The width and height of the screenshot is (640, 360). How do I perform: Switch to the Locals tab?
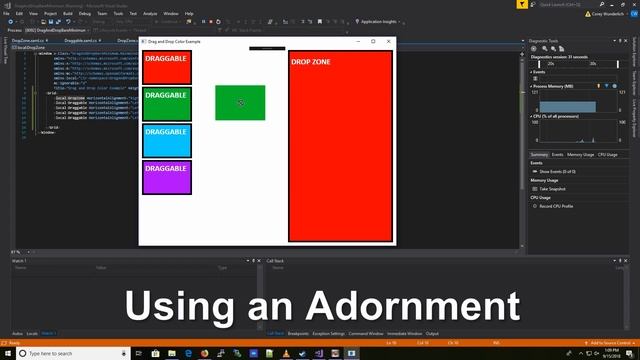coord(32,333)
